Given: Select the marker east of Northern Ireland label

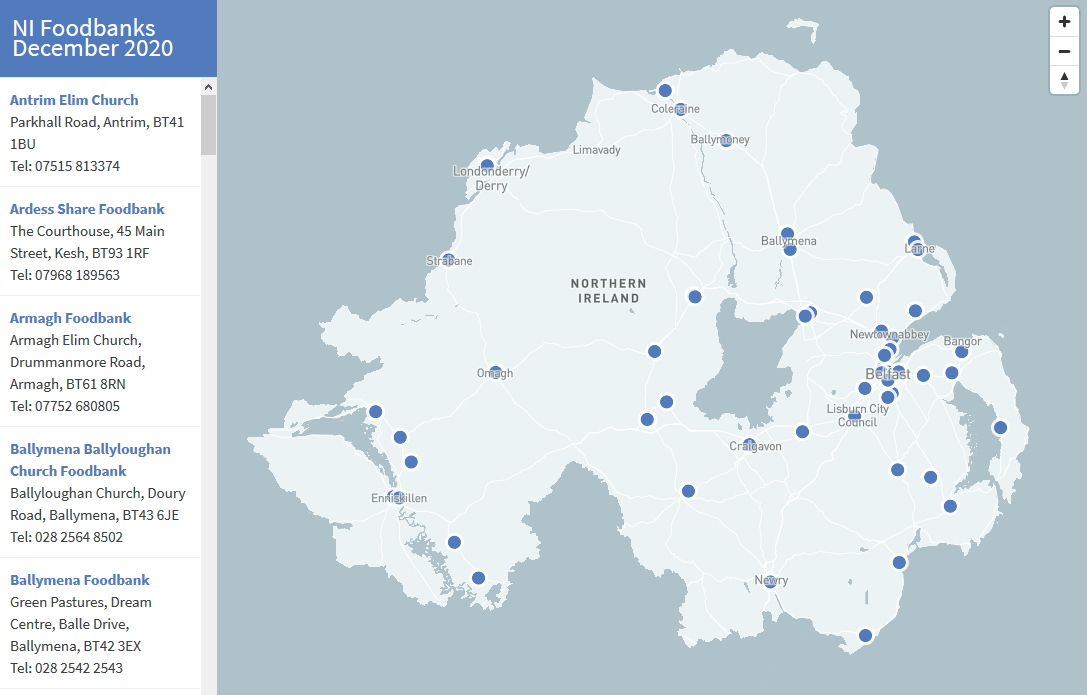Looking at the screenshot, I should point(695,297).
